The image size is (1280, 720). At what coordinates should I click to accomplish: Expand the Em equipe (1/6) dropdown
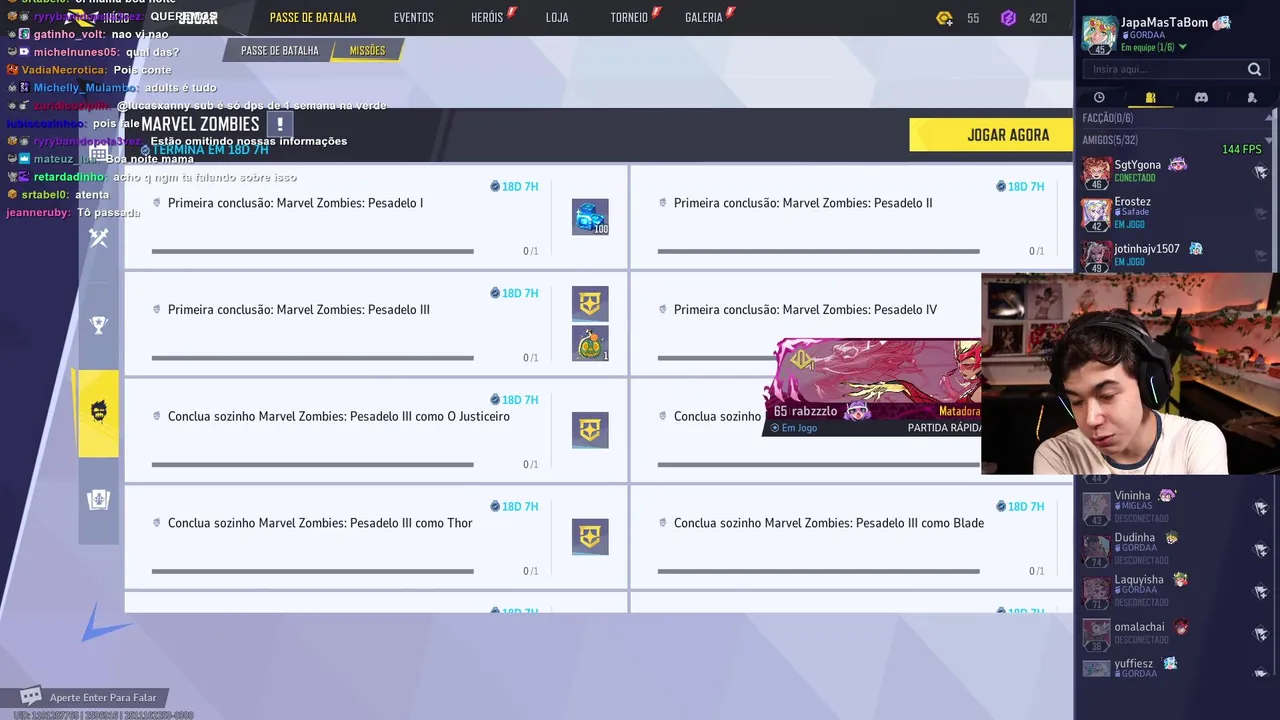click(x=1183, y=47)
